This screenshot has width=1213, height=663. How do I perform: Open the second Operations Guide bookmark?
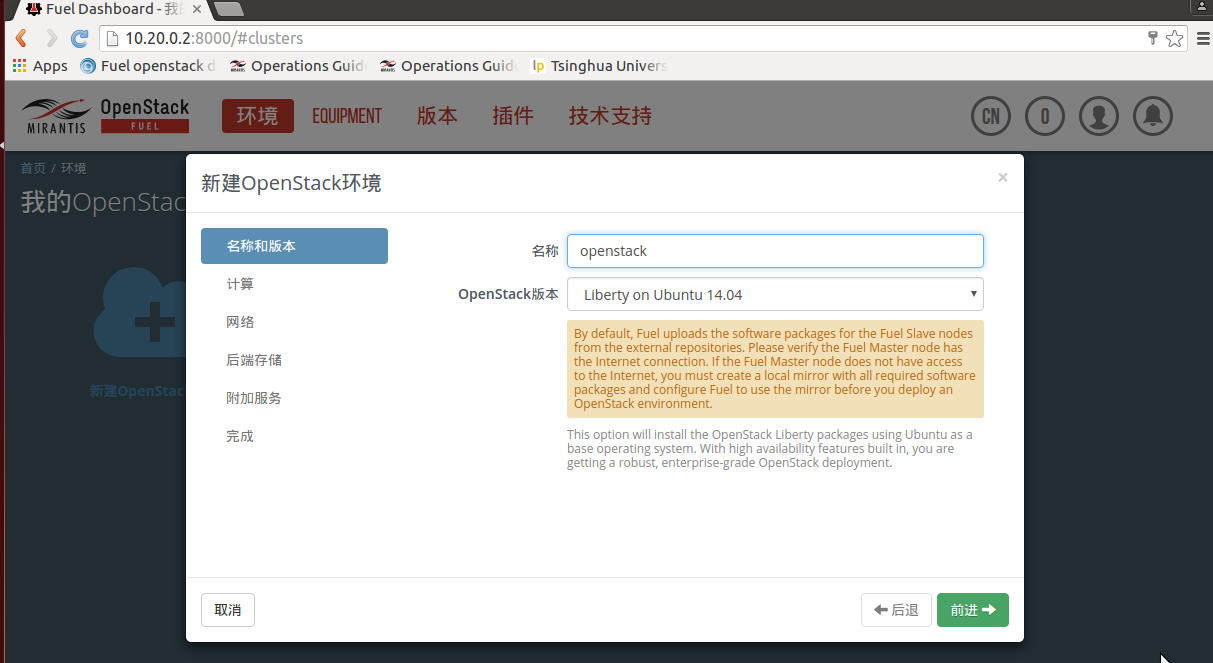pyautogui.click(x=448, y=66)
